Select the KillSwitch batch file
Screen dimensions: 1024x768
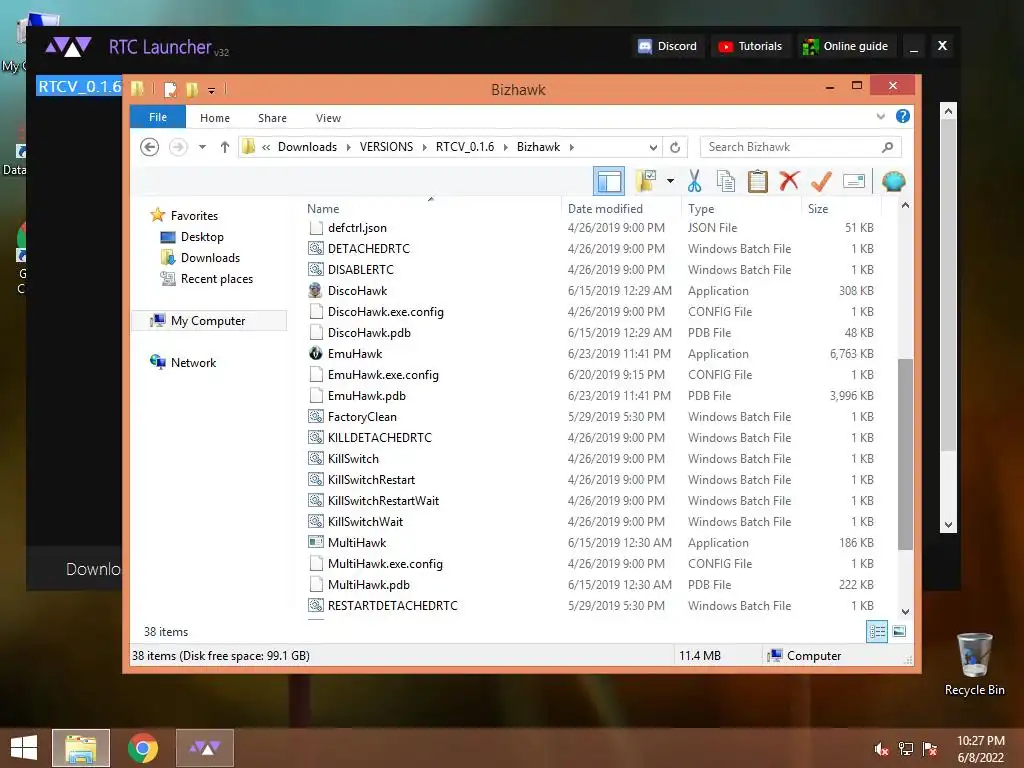(591, 458)
